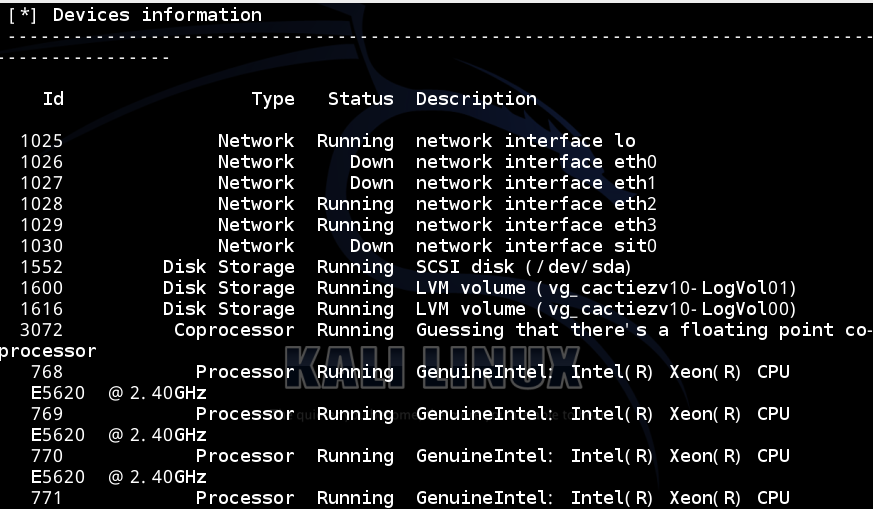This screenshot has height=509, width=873.
Task: Click processor 771 Running status
Action: 355,498
